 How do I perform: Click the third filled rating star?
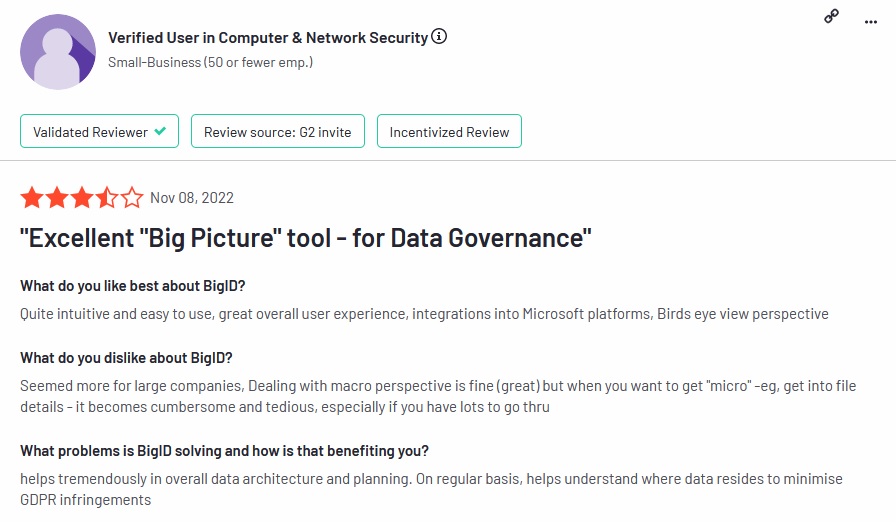tap(82, 197)
